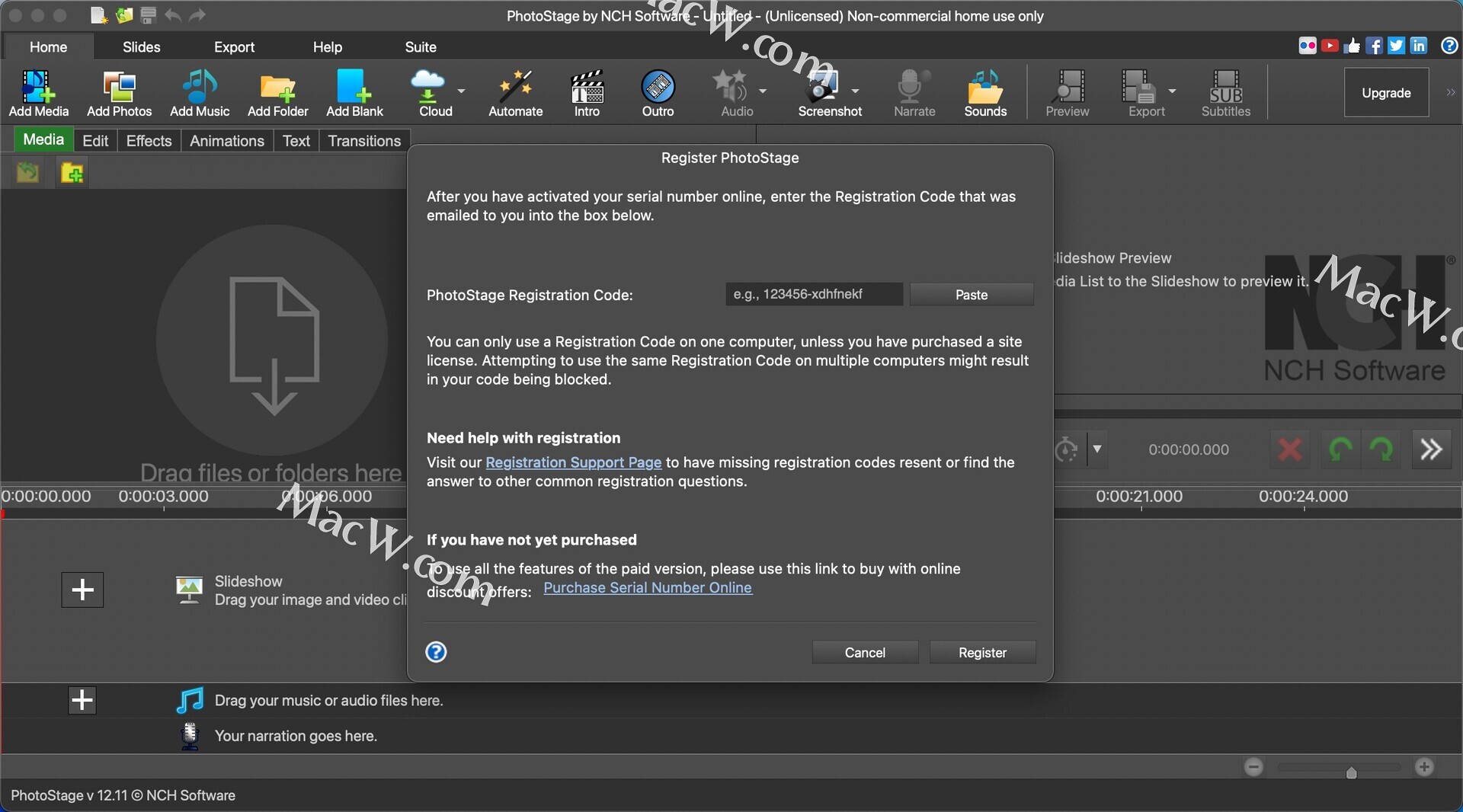Click the Registration Code input field
This screenshot has width=1463, height=812.
click(x=814, y=294)
